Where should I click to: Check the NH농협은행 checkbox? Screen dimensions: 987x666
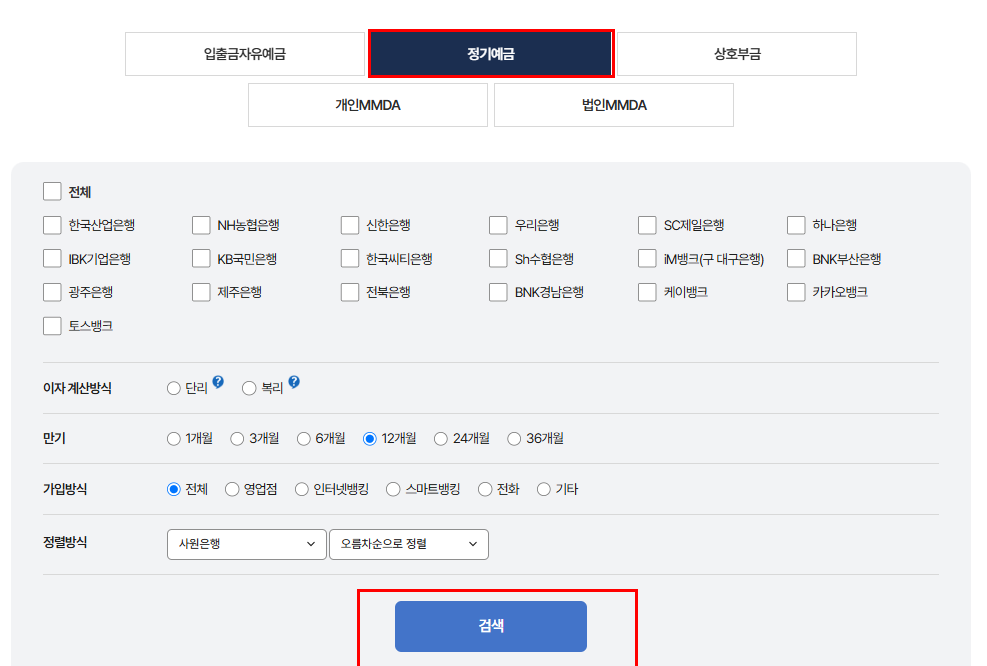click(x=200, y=225)
